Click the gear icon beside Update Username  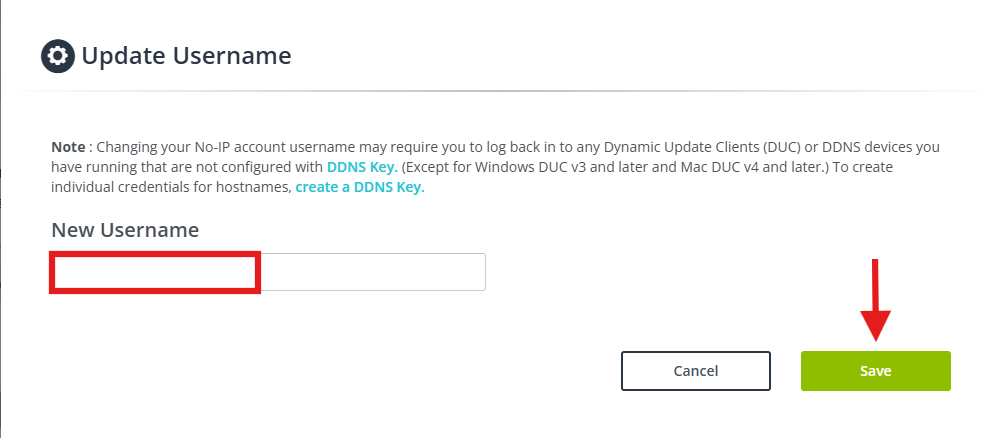(x=57, y=56)
